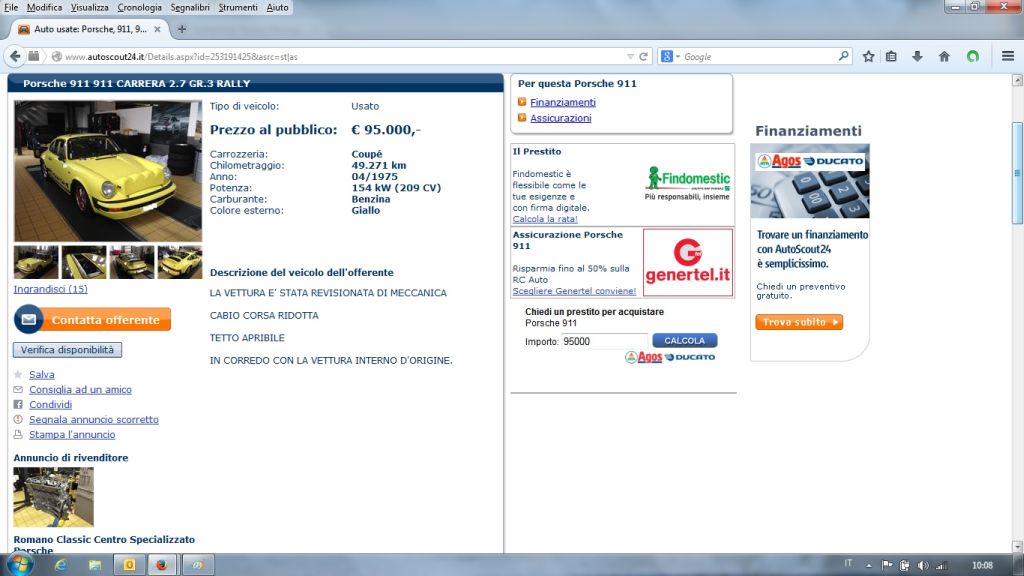The image size is (1024, 576).
Task: Click the Firefox taskbar button
Action: [161, 565]
